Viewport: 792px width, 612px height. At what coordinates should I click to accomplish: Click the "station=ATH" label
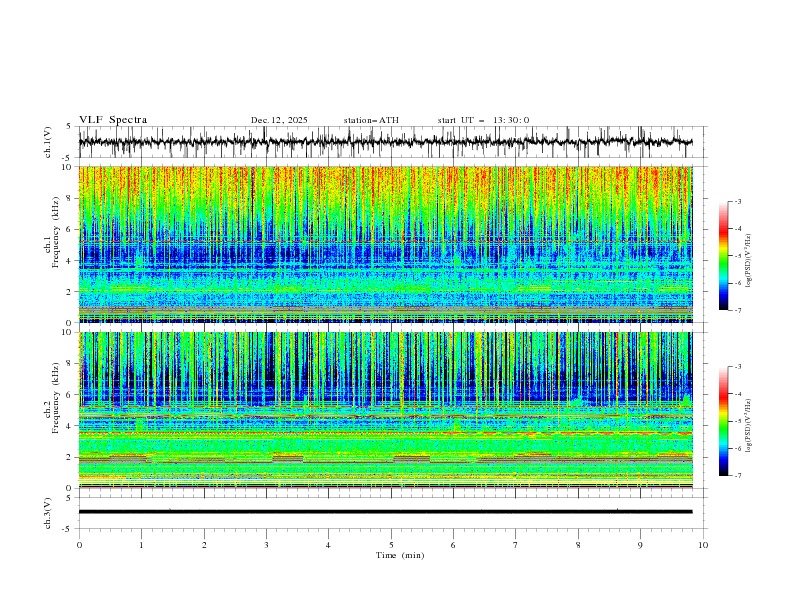tap(371, 120)
